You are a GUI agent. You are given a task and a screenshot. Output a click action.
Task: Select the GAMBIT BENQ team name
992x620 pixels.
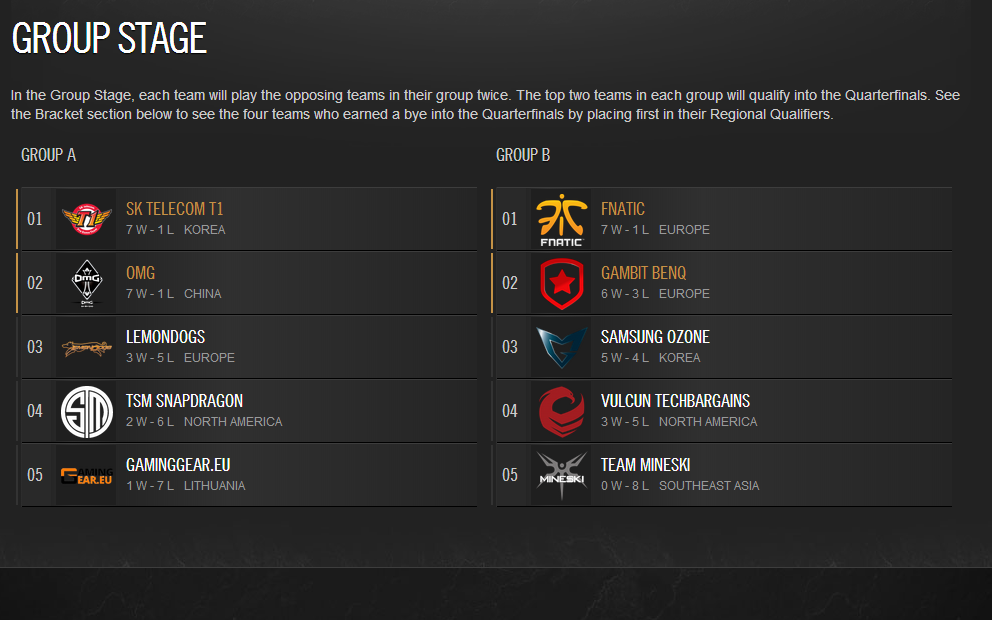(643, 273)
